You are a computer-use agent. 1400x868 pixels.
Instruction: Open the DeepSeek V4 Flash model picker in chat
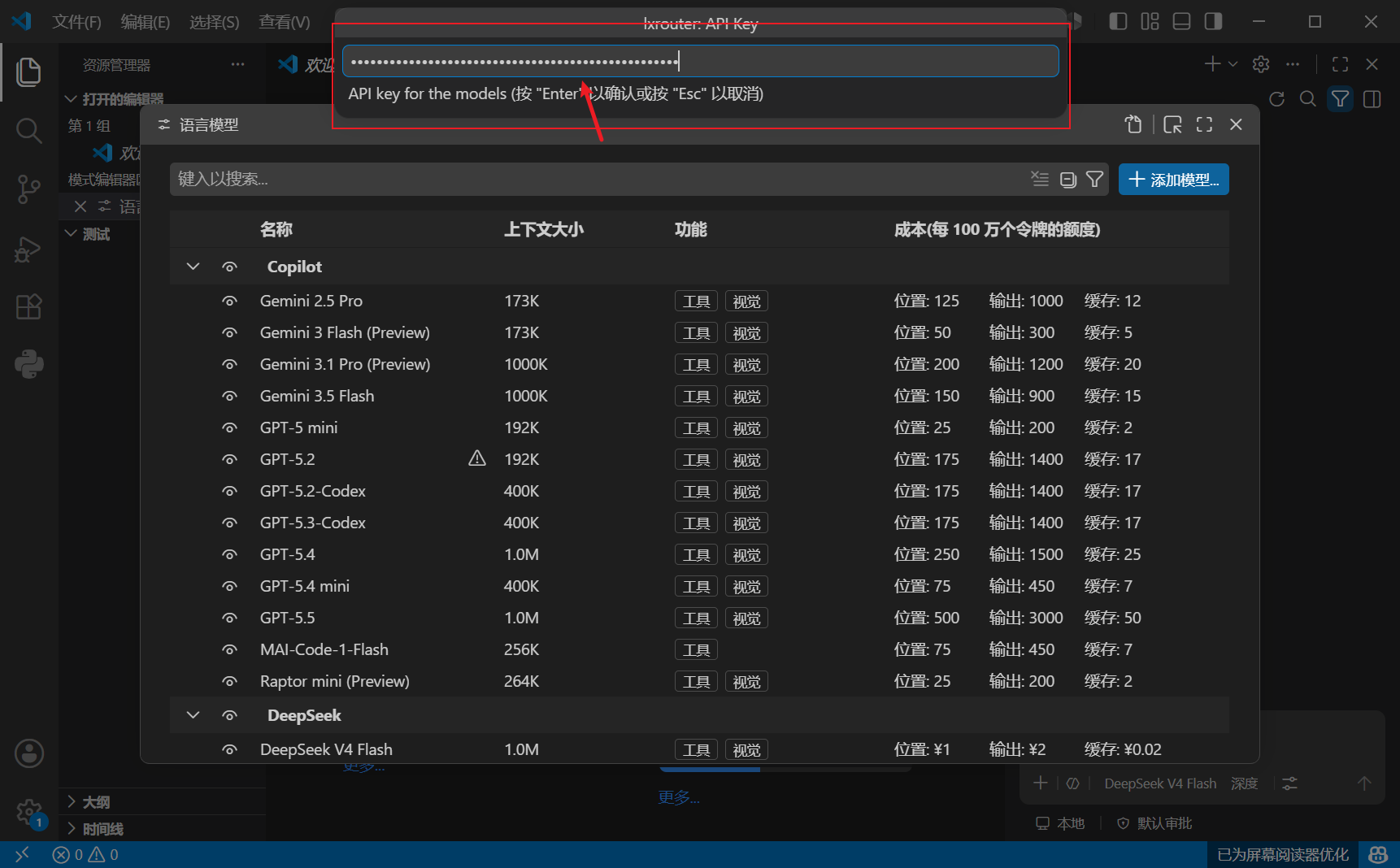coord(1160,783)
